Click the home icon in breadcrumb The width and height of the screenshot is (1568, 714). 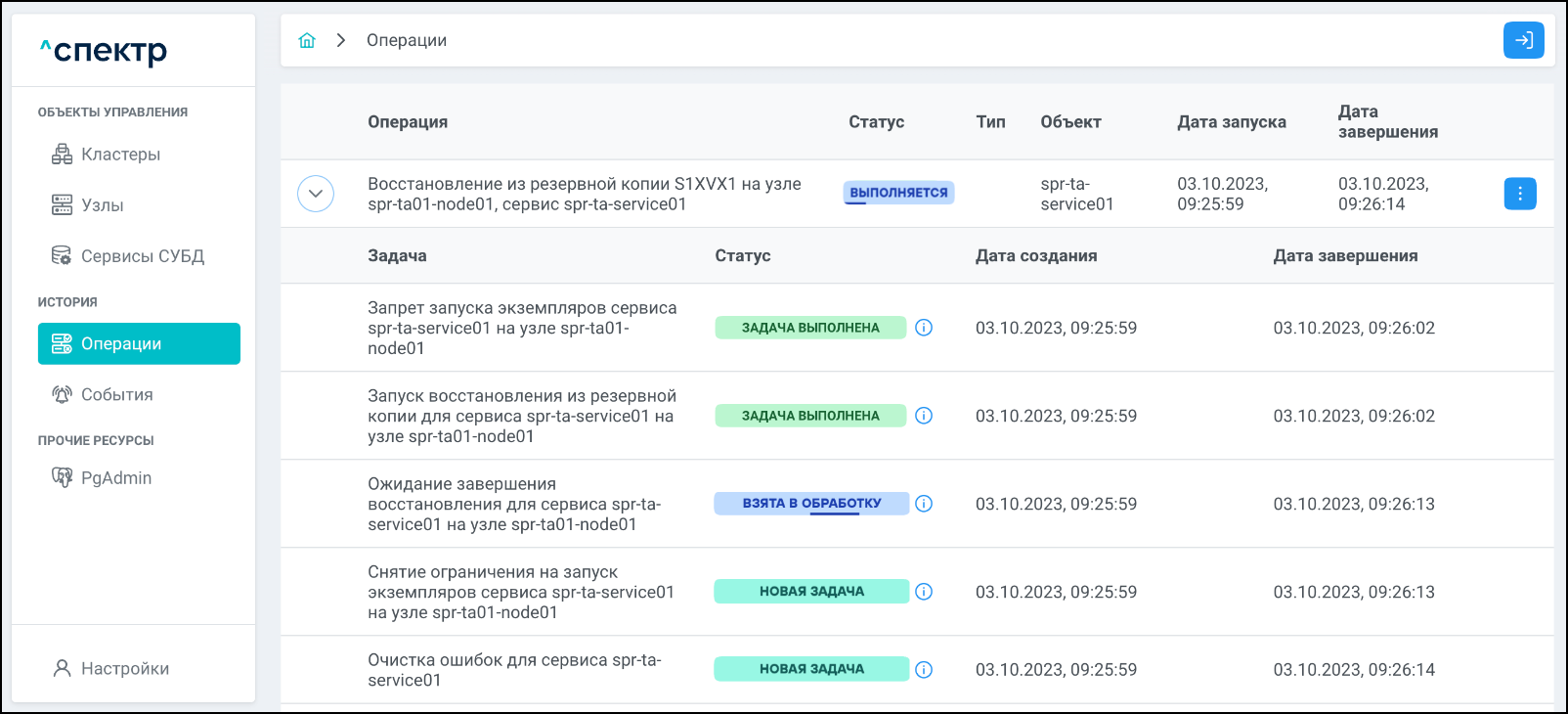pyautogui.click(x=307, y=40)
